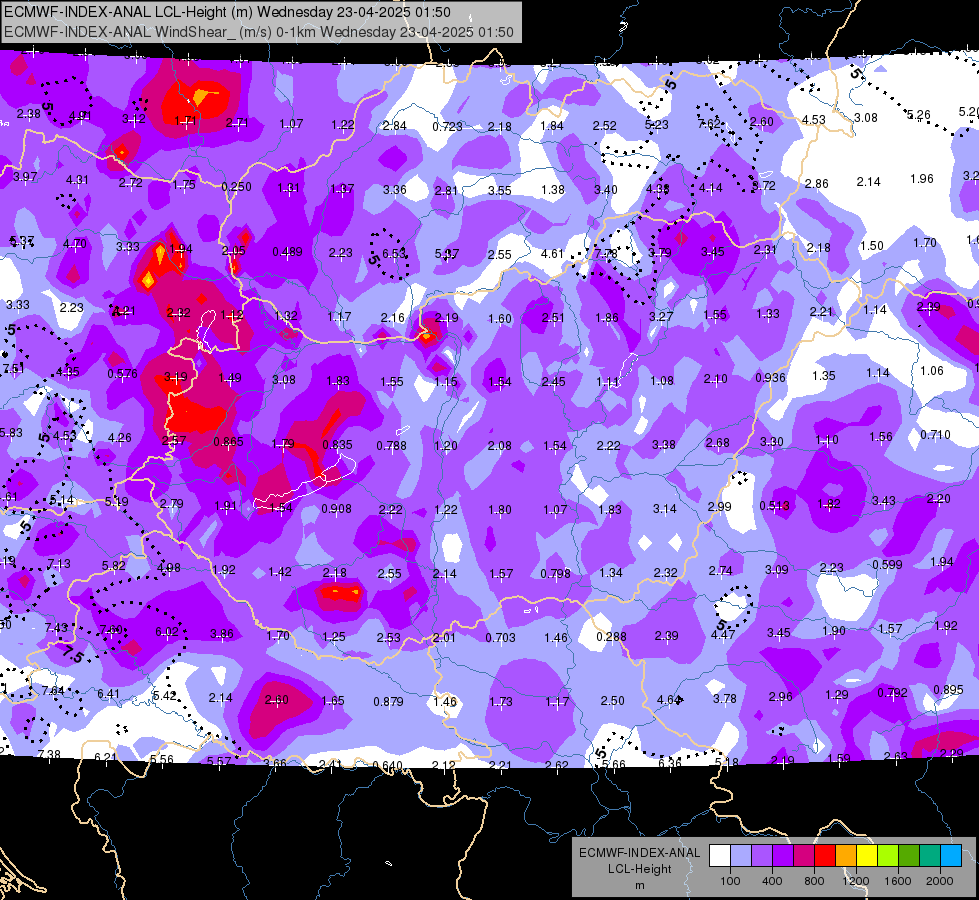Click the wind shear value 0.792

pyautogui.click(x=892, y=693)
